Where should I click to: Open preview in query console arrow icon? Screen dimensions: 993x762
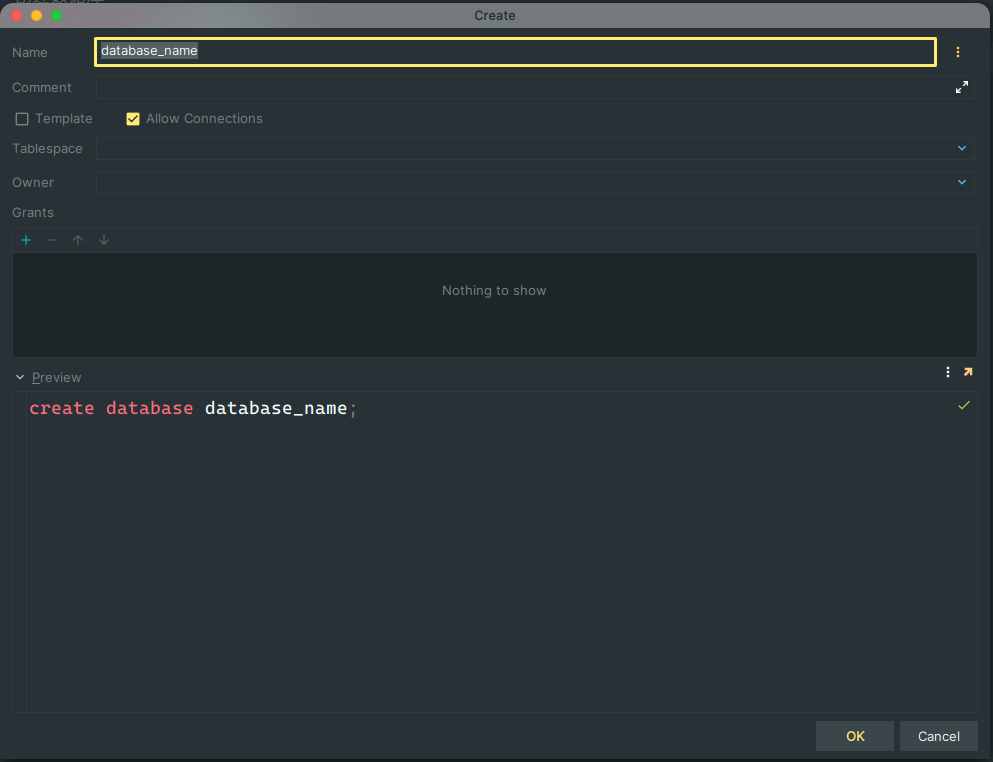967,372
